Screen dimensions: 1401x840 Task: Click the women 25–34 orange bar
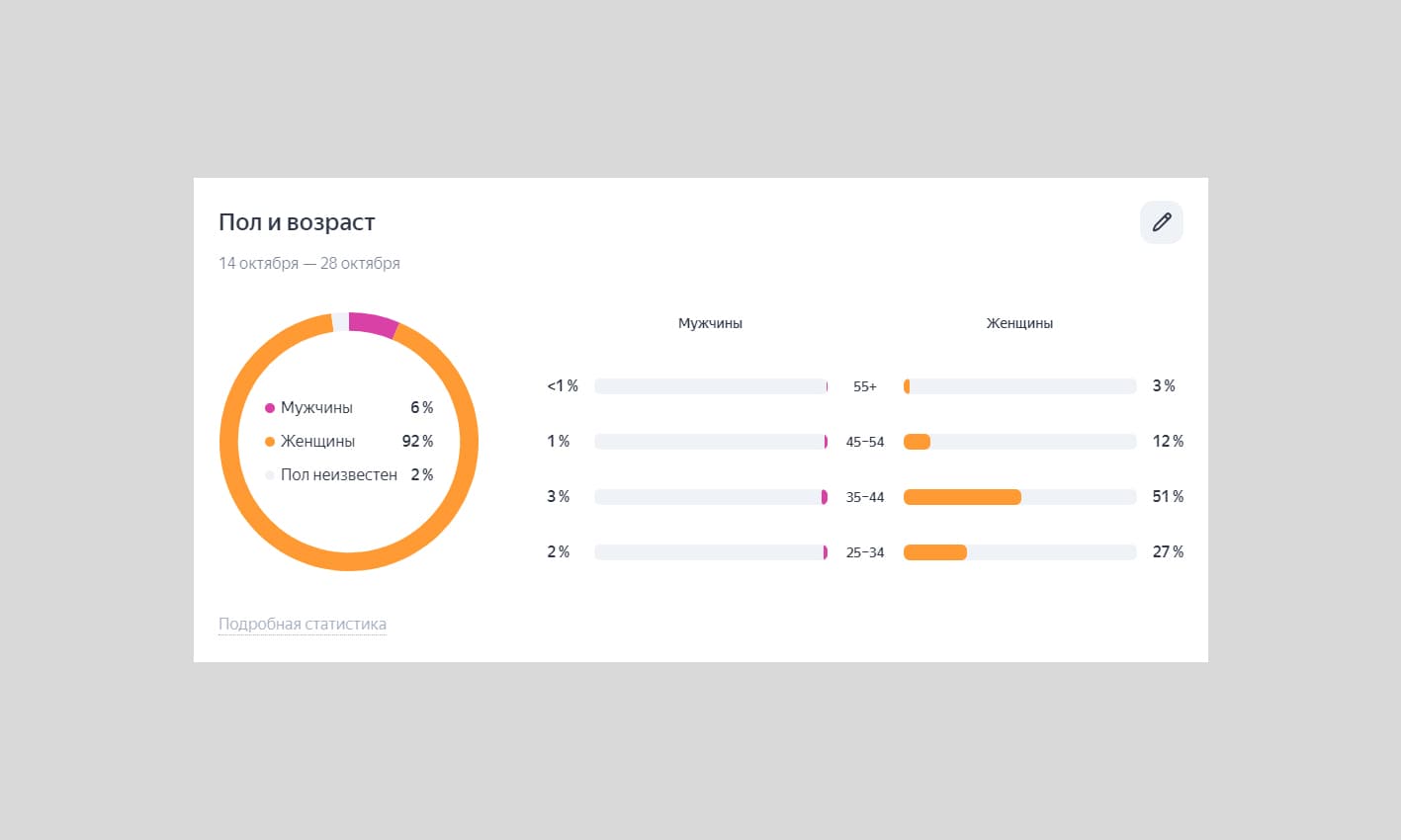(935, 552)
